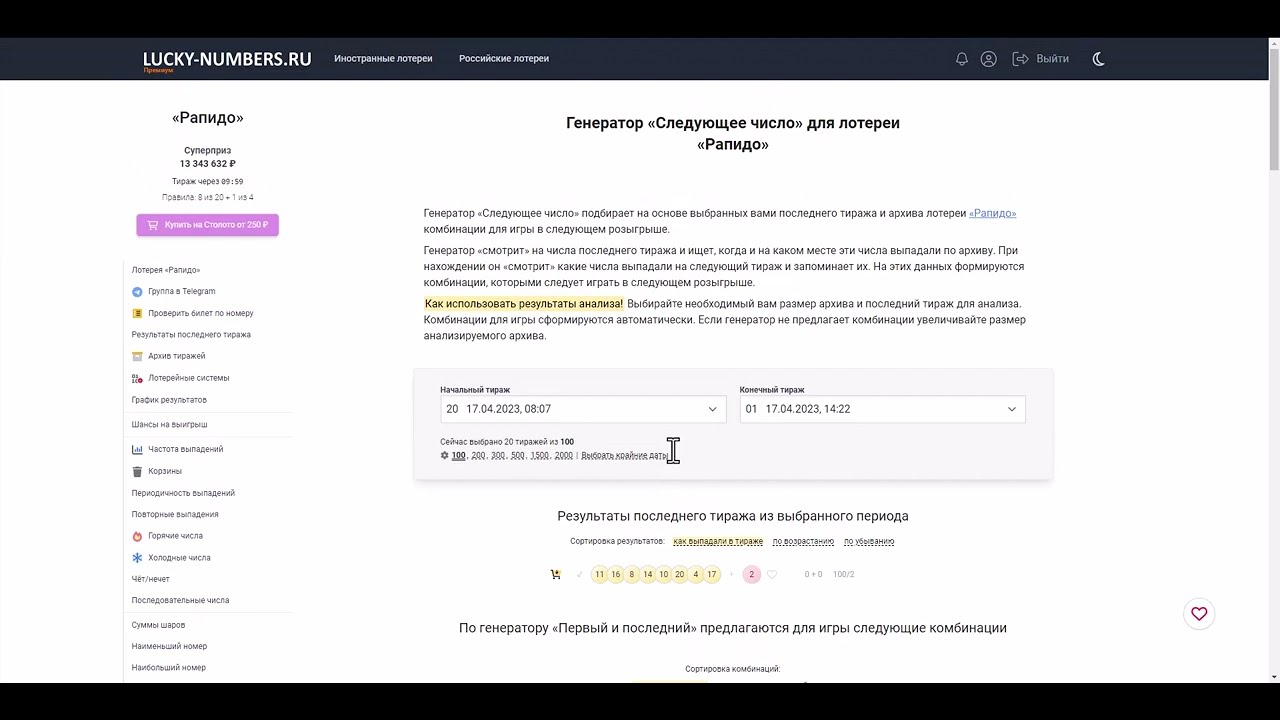Click the floating favorites heart button
The height and width of the screenshot is (720, 1280).
pyautogui.click(x=1199, y=613)
